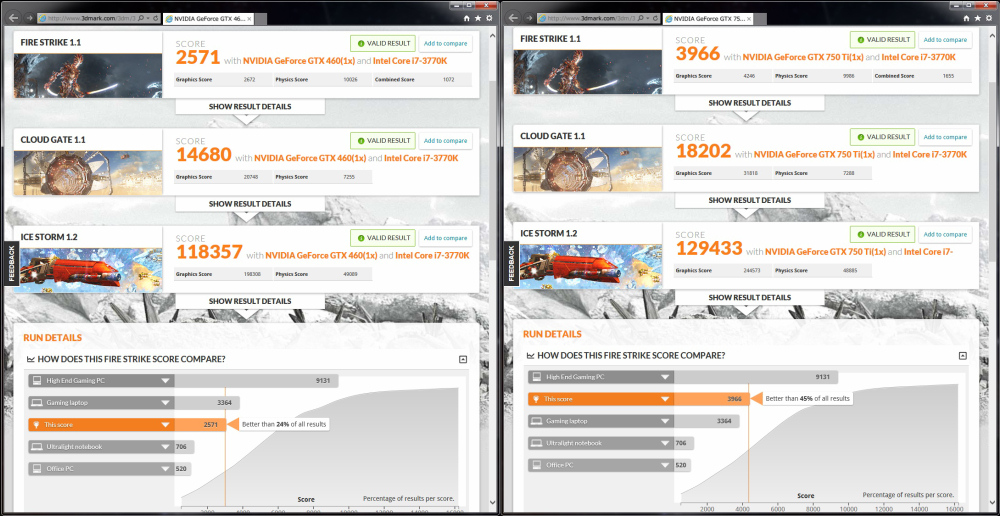The width and height of the screenshot is (1000, 516).
Task: Add GTX 750 Ti Cloud Gate result to compare
Action: coord(945,137)
